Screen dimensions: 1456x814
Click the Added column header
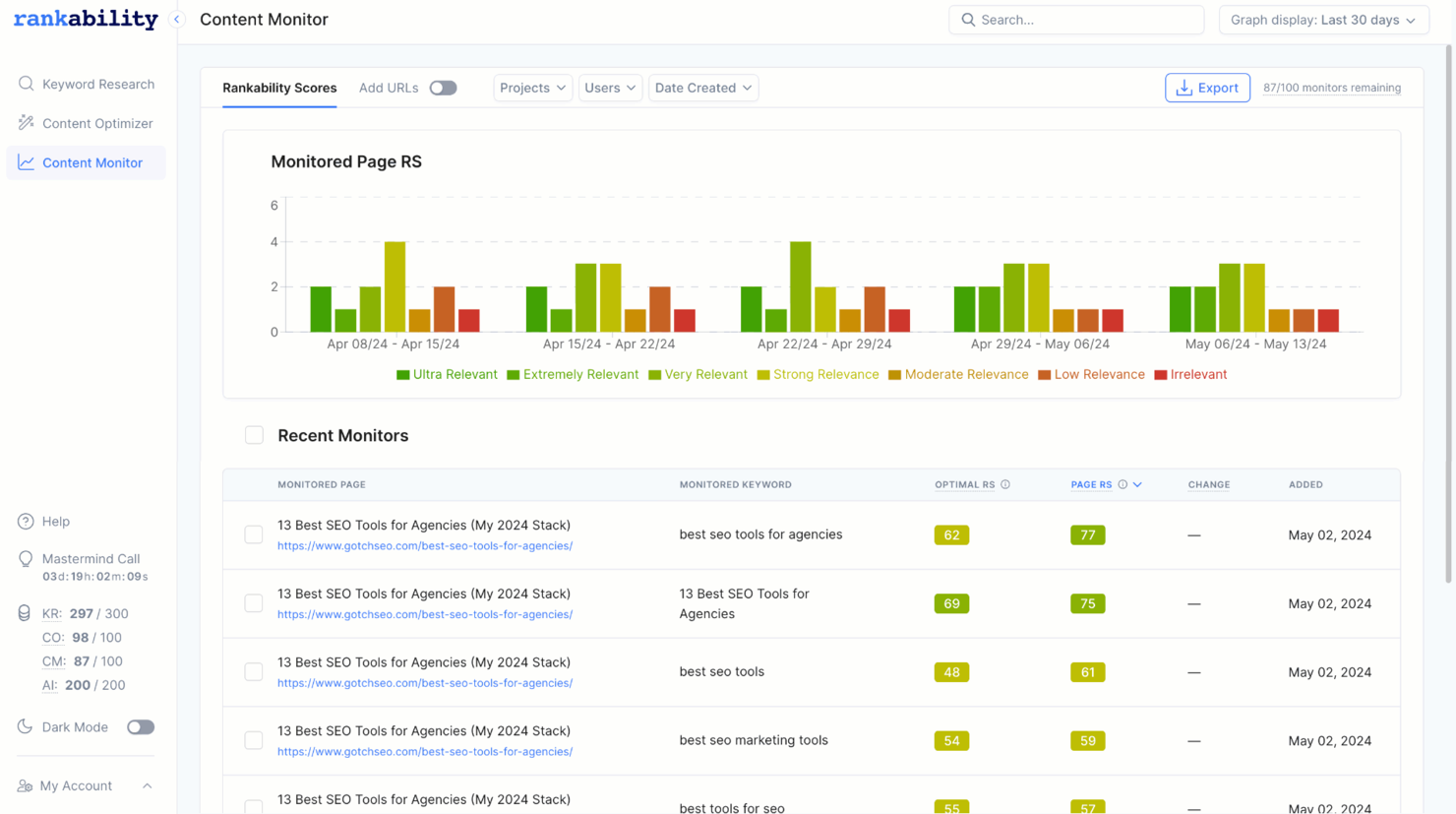[1305, 484]
